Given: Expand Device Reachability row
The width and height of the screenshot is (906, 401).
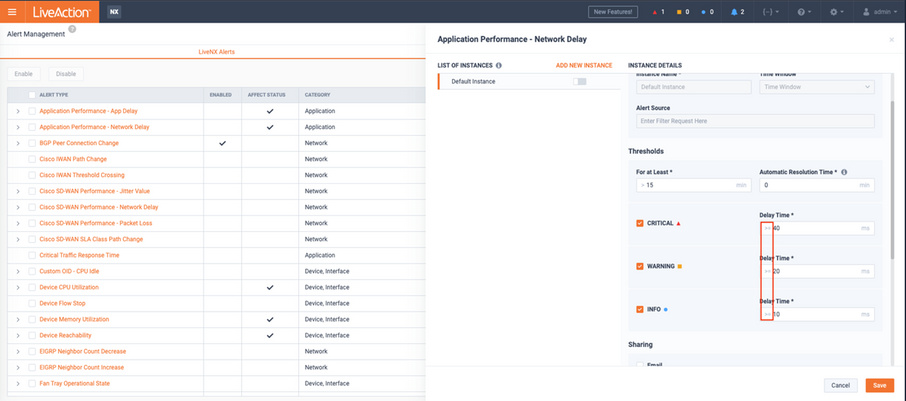Looking at the screenshot, I should click(x=18, y=335).
